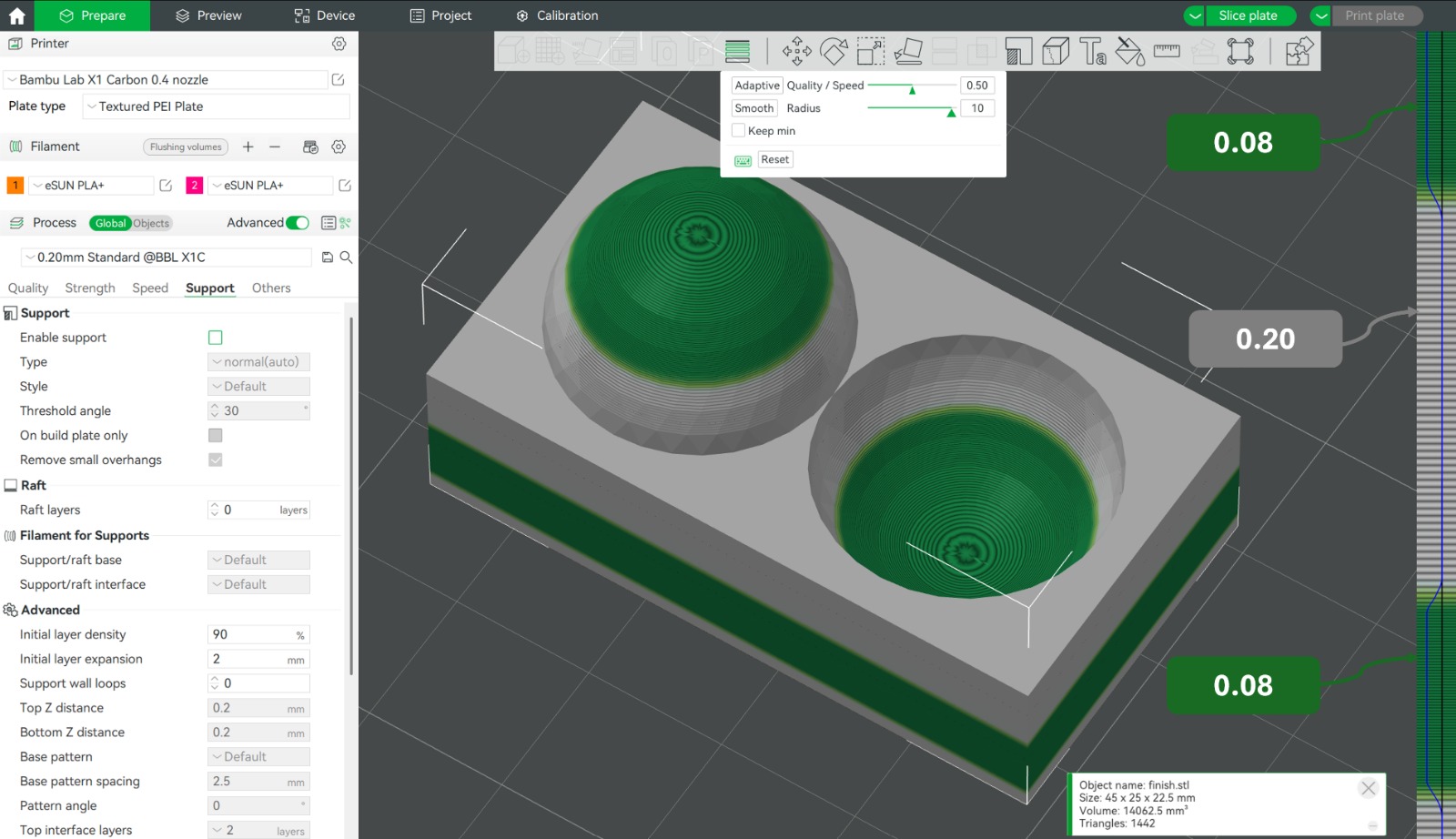Click the Smooth layer height button
Screen dimensions: 1456x839
[754, 108]
